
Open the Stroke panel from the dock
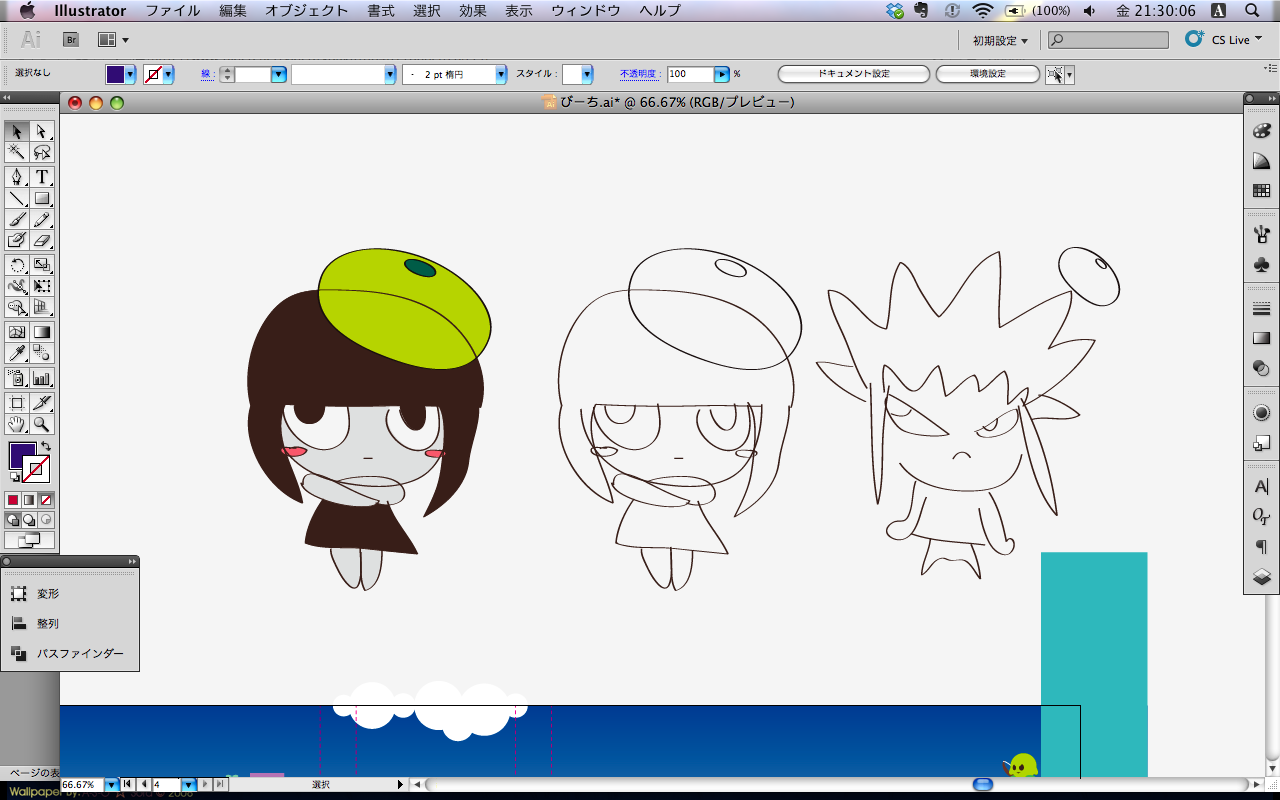click(x=1261, y=309)
